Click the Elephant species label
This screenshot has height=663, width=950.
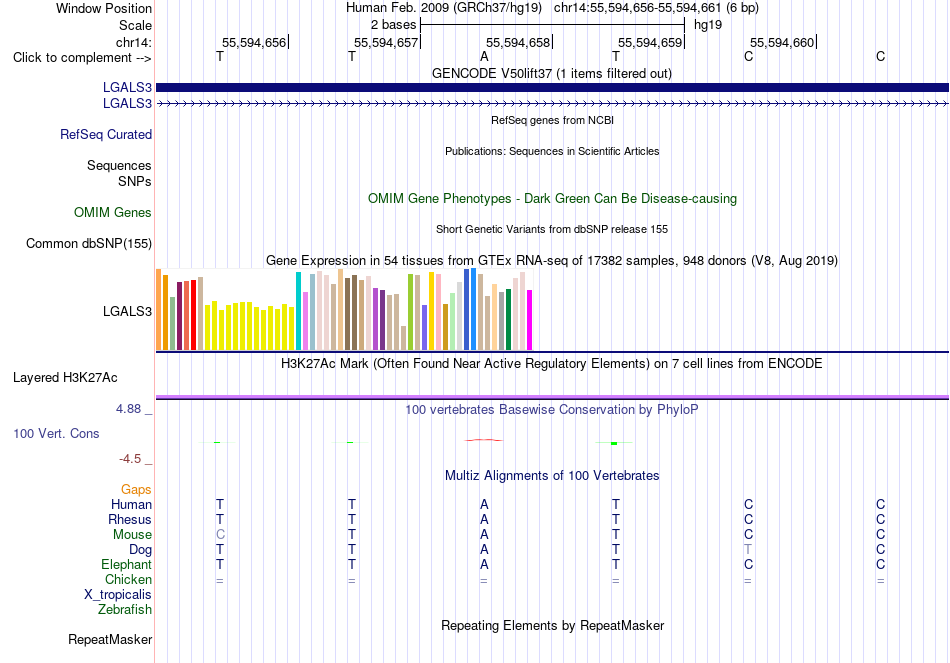coord(127,564)
